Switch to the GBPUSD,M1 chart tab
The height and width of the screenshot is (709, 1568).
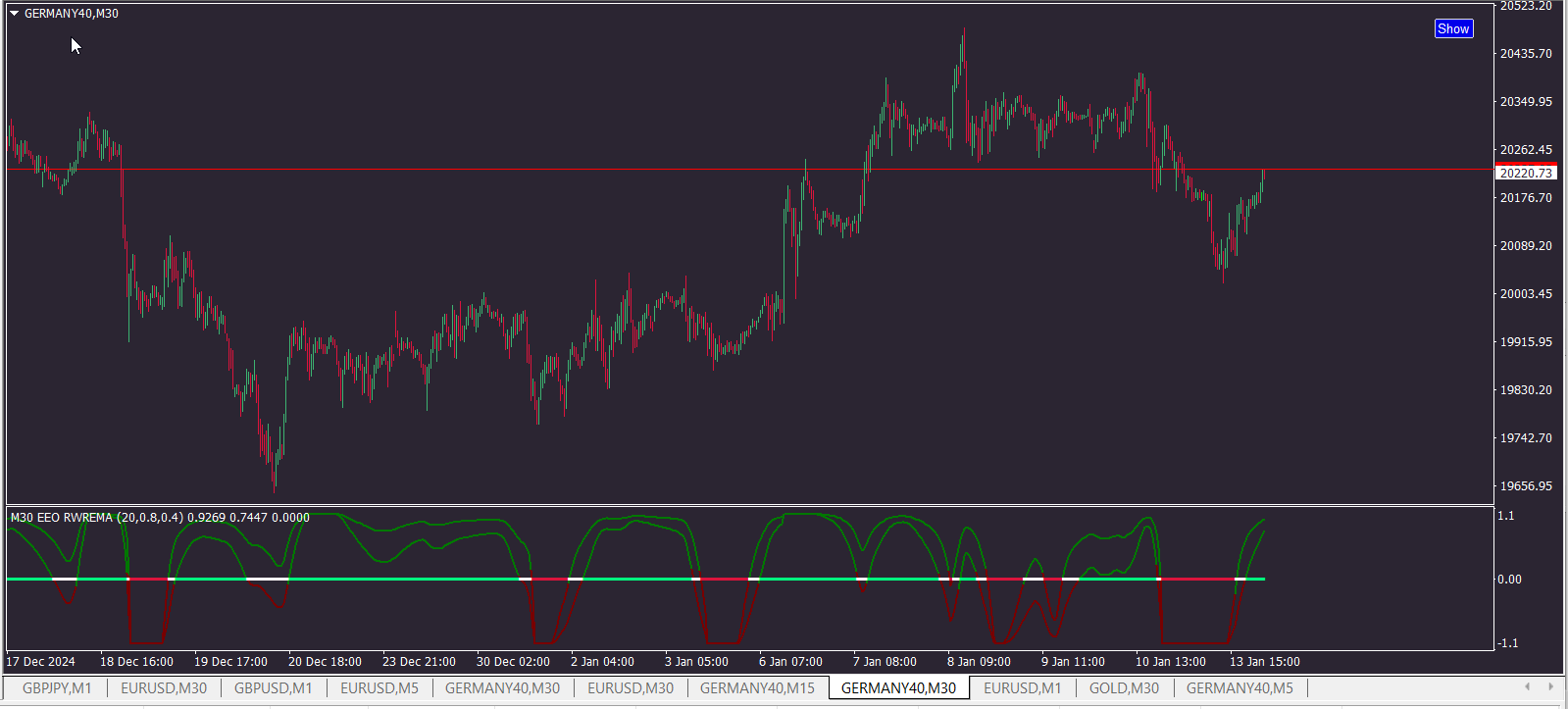pyautogui.click(x=273, y=688)
